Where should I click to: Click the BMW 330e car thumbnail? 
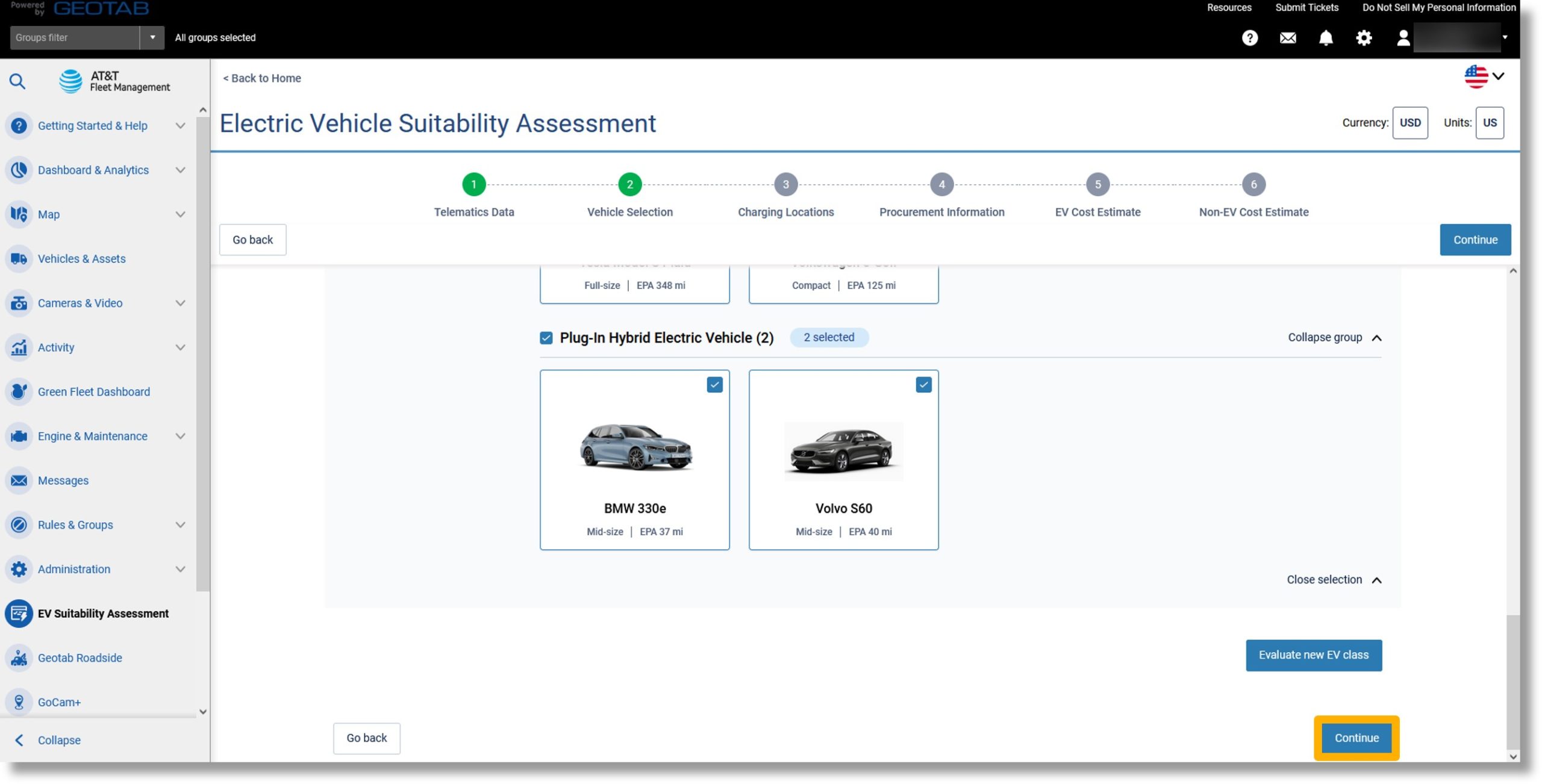point(635,448)
